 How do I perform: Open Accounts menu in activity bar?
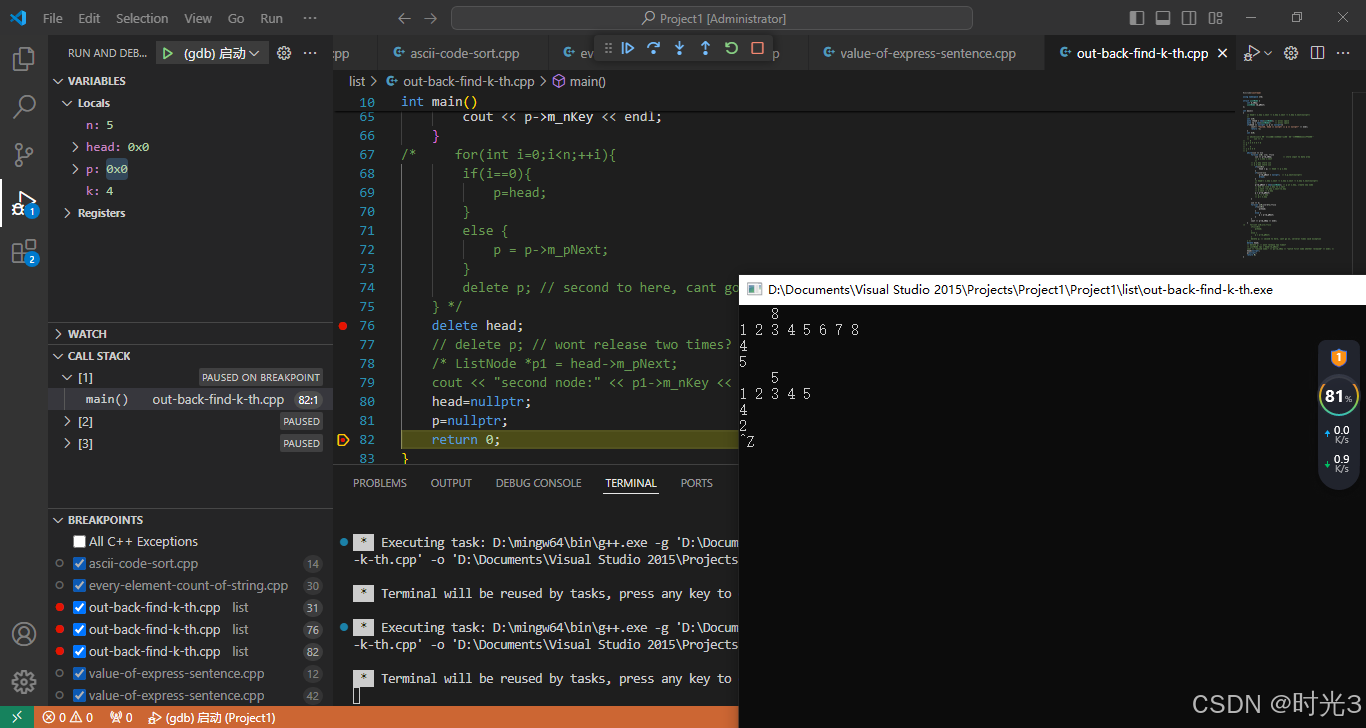tap(24, 634)
